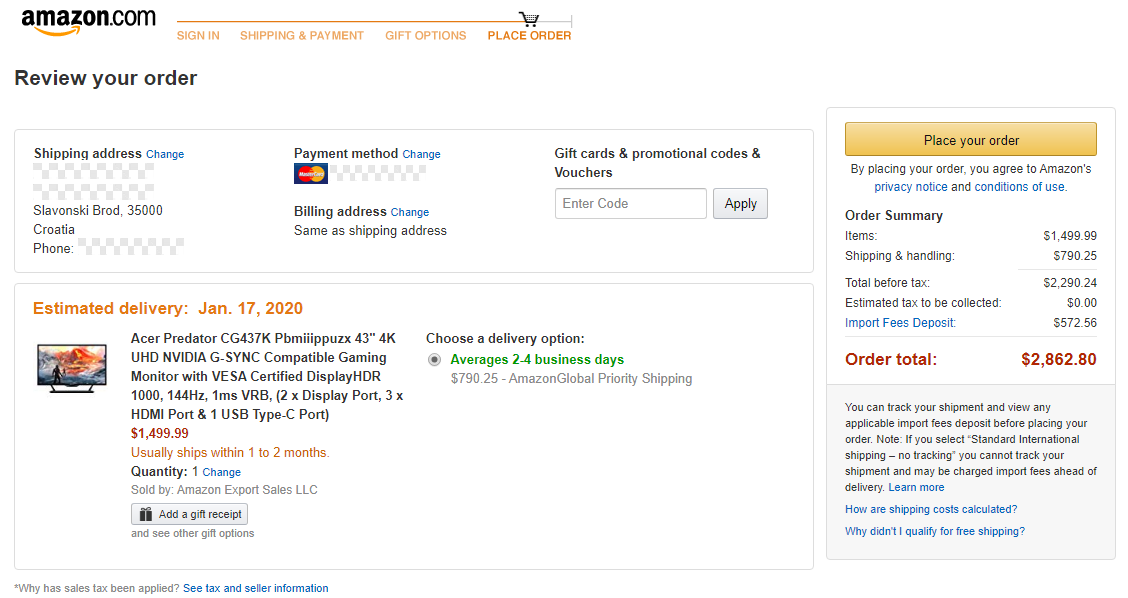This screenshot has width=1128, height=598.
Task: Open the Acer Predator monitor thumbnail
Action: pyautogui.click(x=72, y=368)
